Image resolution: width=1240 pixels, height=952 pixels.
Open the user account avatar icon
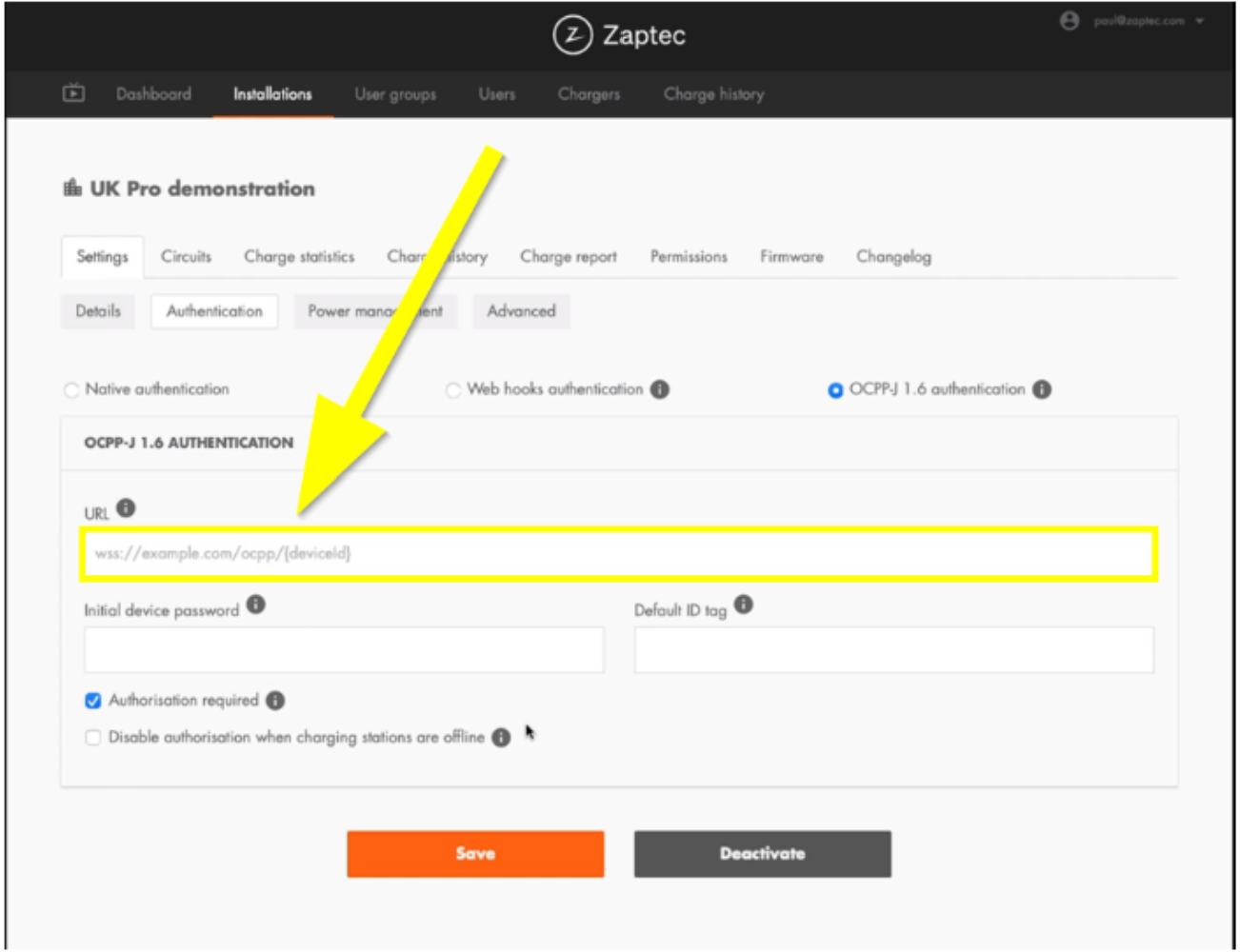point(1070,21)
